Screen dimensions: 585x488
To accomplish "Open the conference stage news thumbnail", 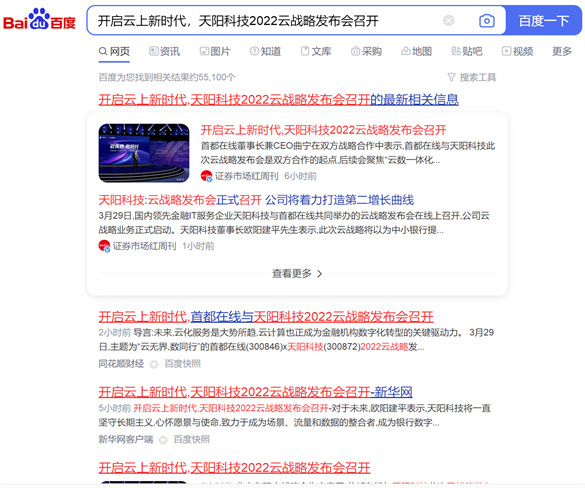I will click(x=144, y=153).
